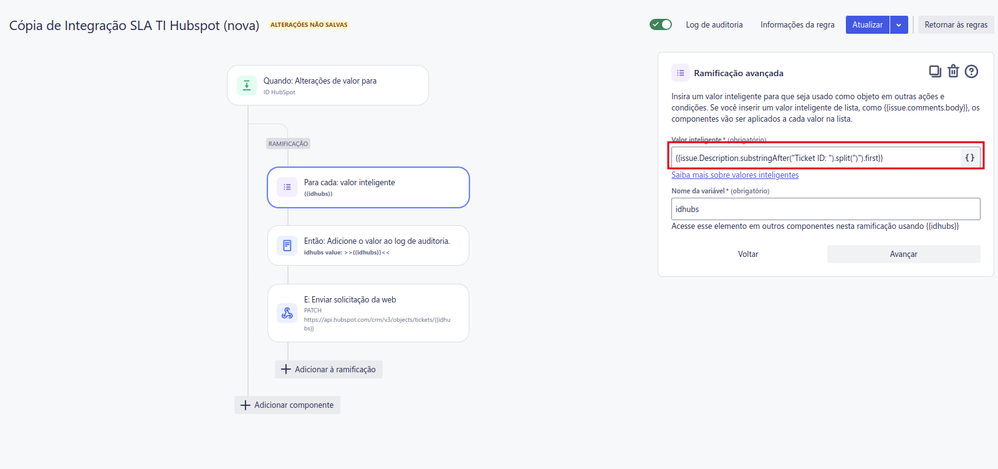Click the webhook icon in Enviar solicitação card

[286, 313]
